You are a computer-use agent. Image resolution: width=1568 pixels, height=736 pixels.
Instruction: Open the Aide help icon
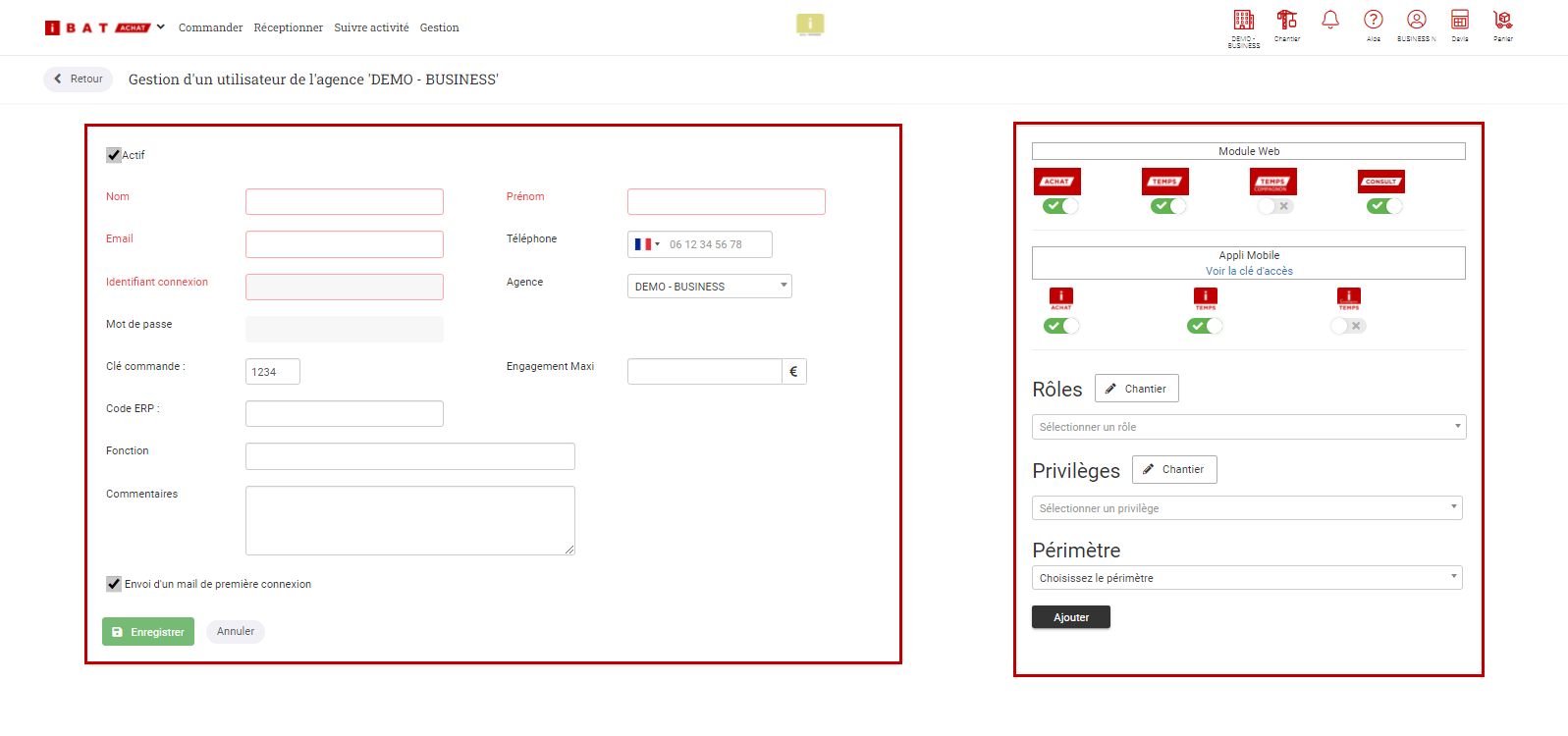(x=1373, y=21)
